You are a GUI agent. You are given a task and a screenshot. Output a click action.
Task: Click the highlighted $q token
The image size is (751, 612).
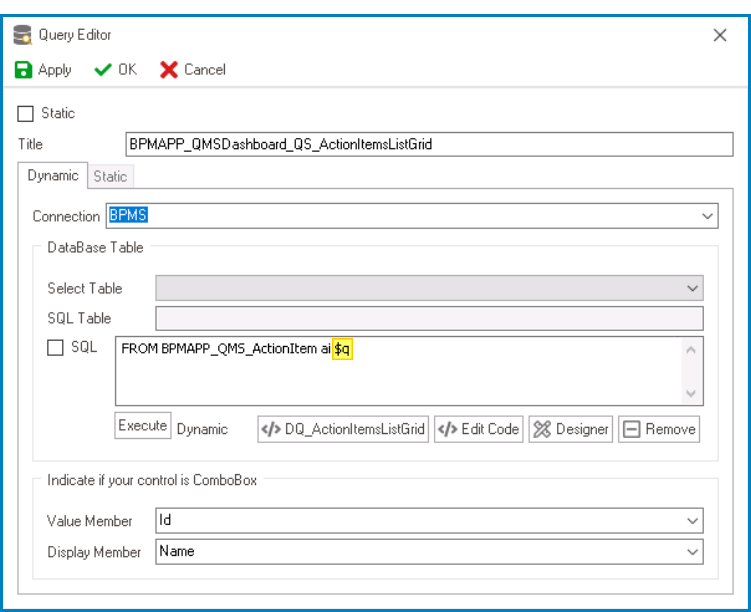[x=342, y=349]
